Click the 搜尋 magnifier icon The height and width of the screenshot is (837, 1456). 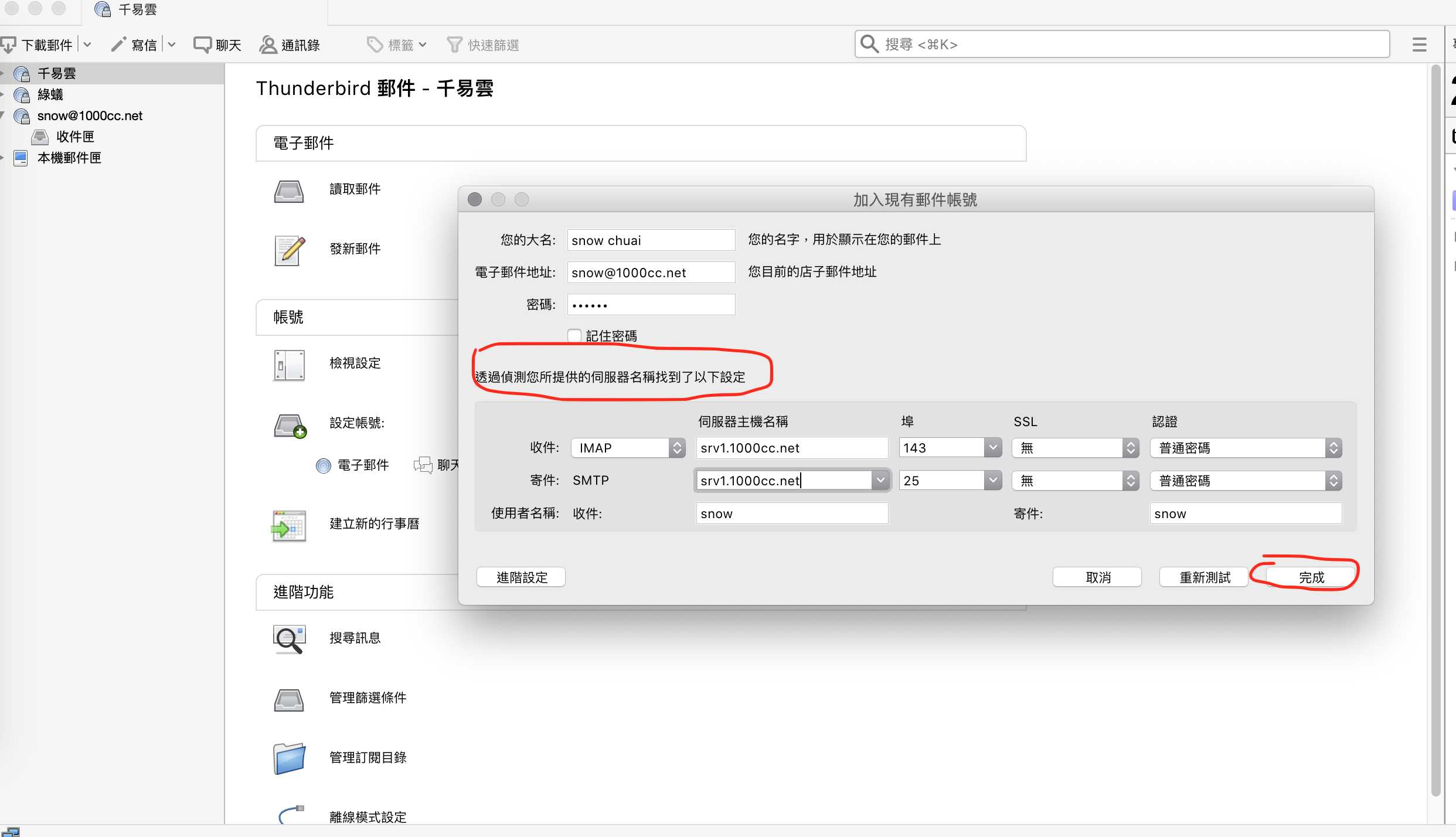tap(870, 44)
